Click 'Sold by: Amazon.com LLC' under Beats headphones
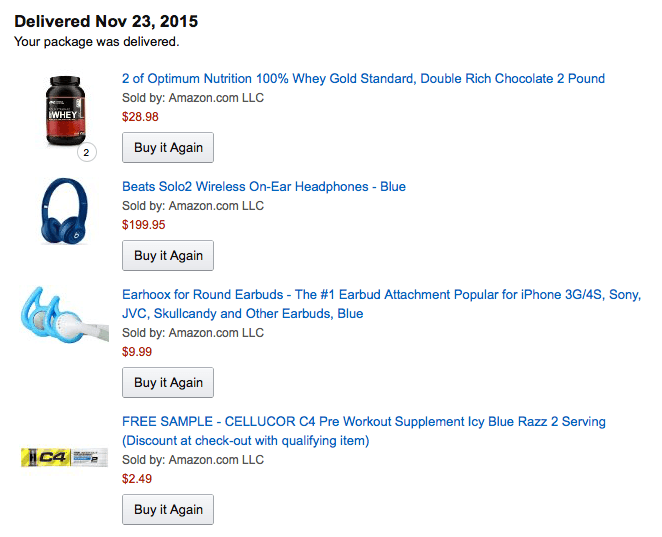 tap(192, 206)
